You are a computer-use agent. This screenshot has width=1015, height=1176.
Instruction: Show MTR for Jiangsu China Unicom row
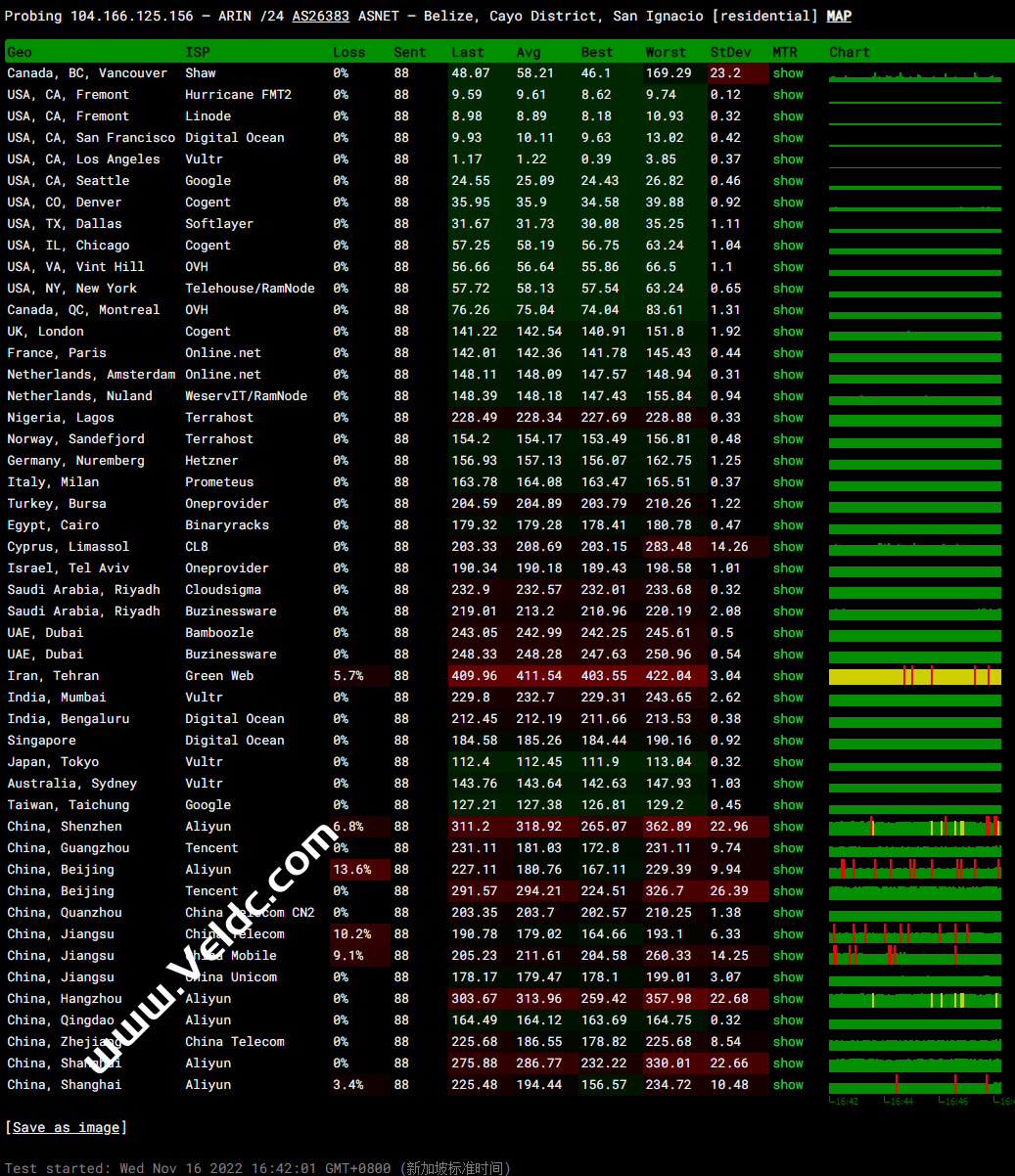pos(788,977)
